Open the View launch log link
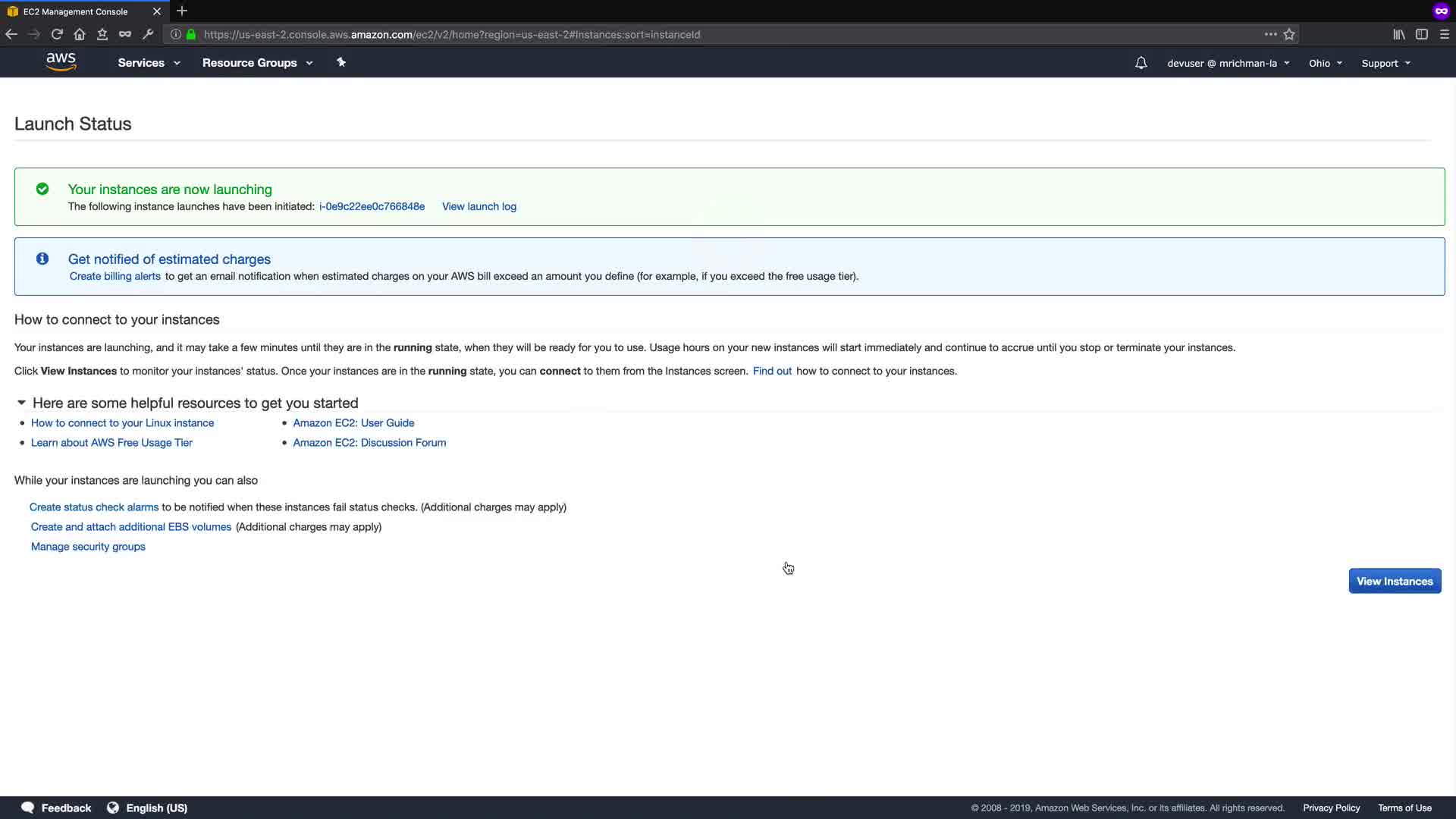This screenshot has height=819, width=1456. pyautogui.click(x=479, y=206)
